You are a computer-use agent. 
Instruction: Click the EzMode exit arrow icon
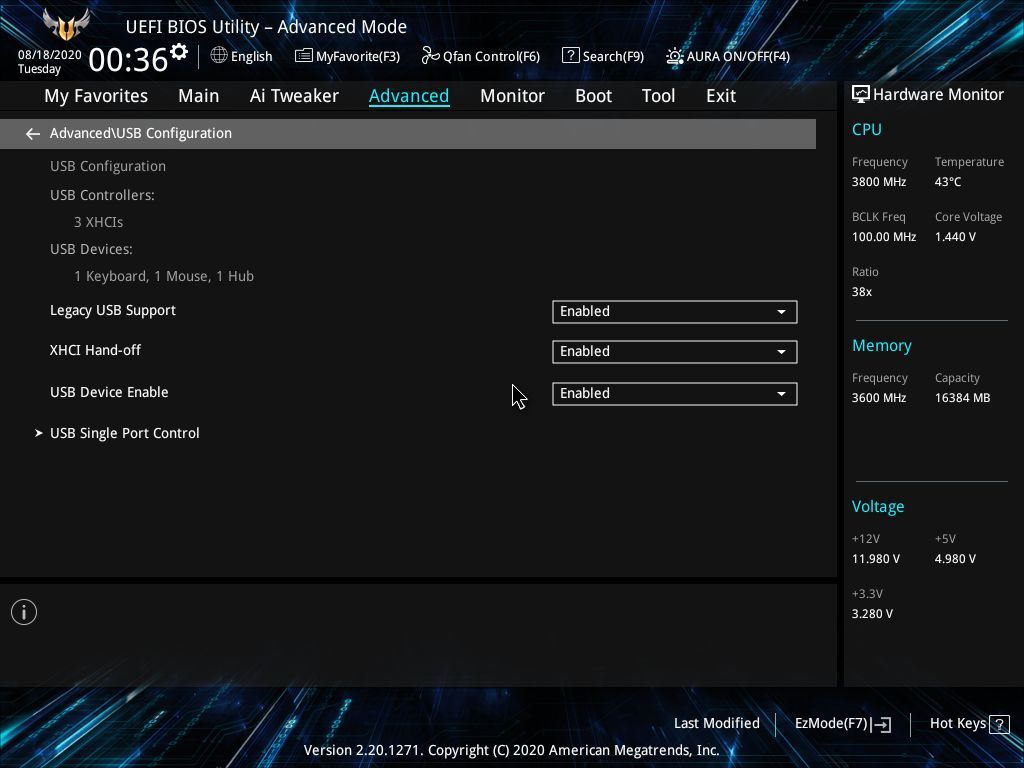(x=881, y=724)
